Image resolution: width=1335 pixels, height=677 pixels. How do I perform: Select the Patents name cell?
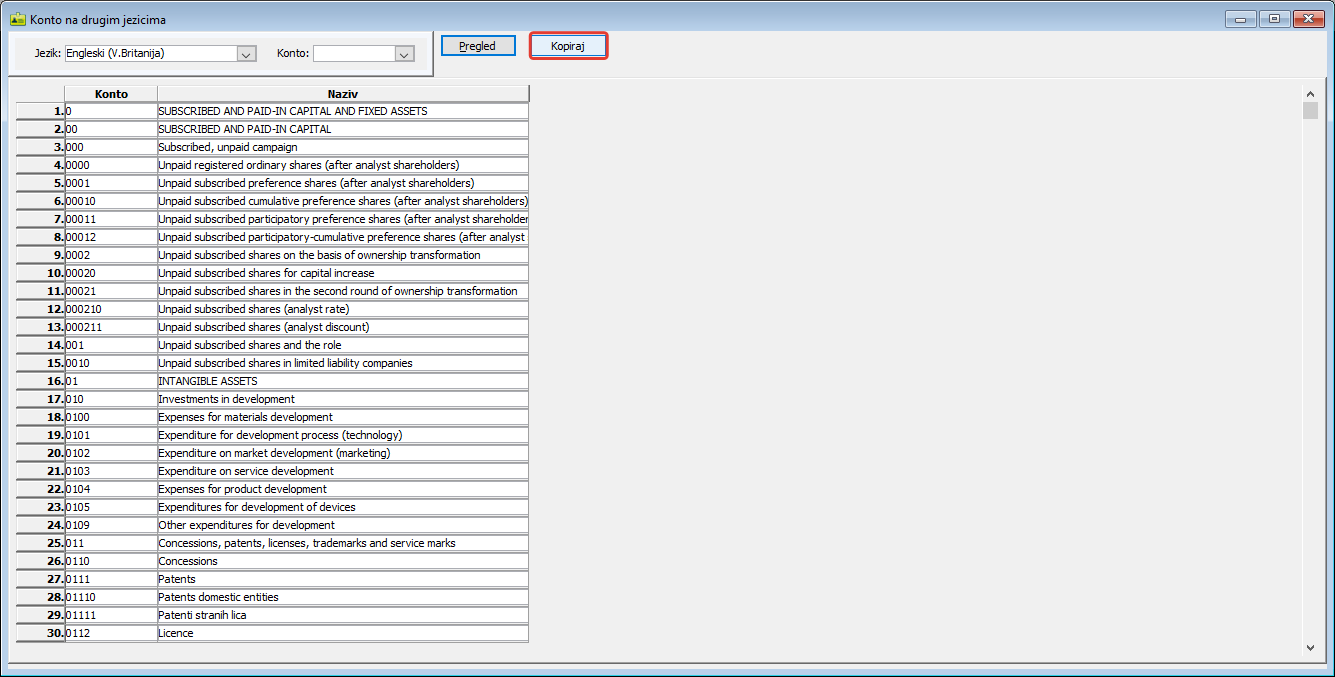click(342, 579)
